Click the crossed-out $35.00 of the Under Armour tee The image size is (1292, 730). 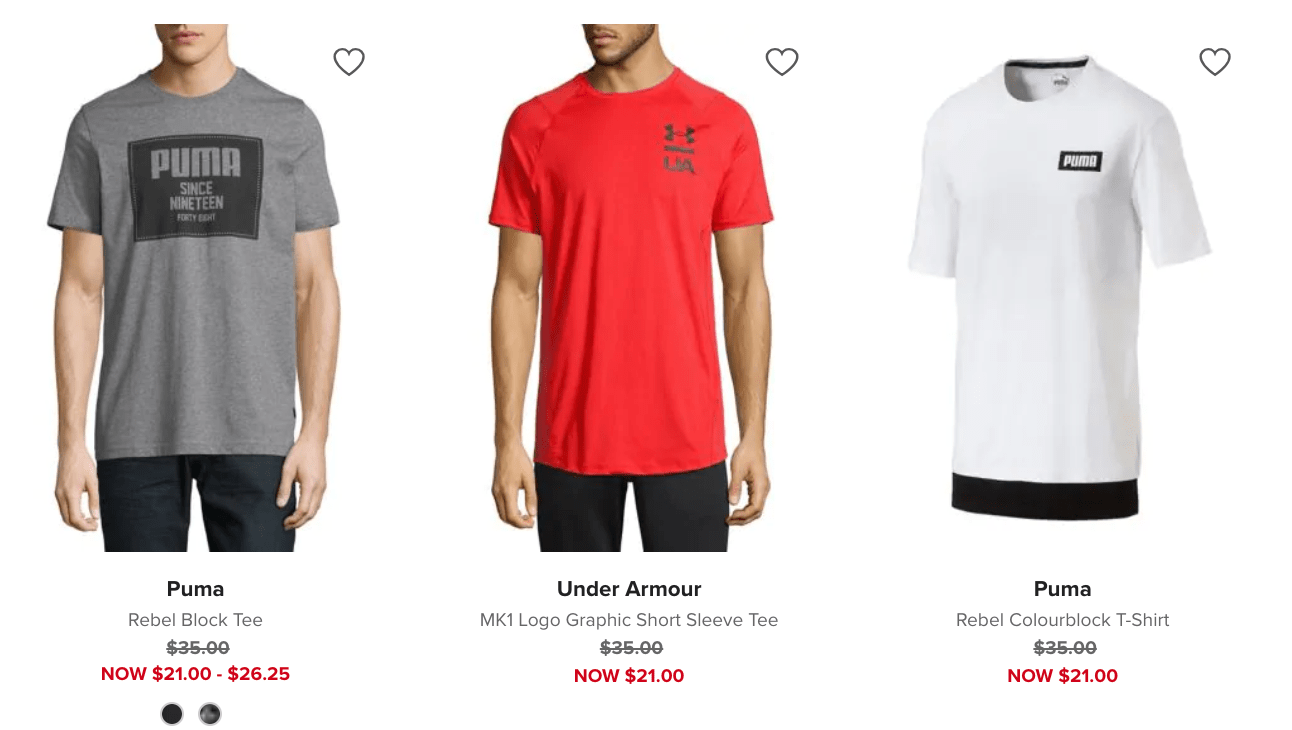[631, 648]
